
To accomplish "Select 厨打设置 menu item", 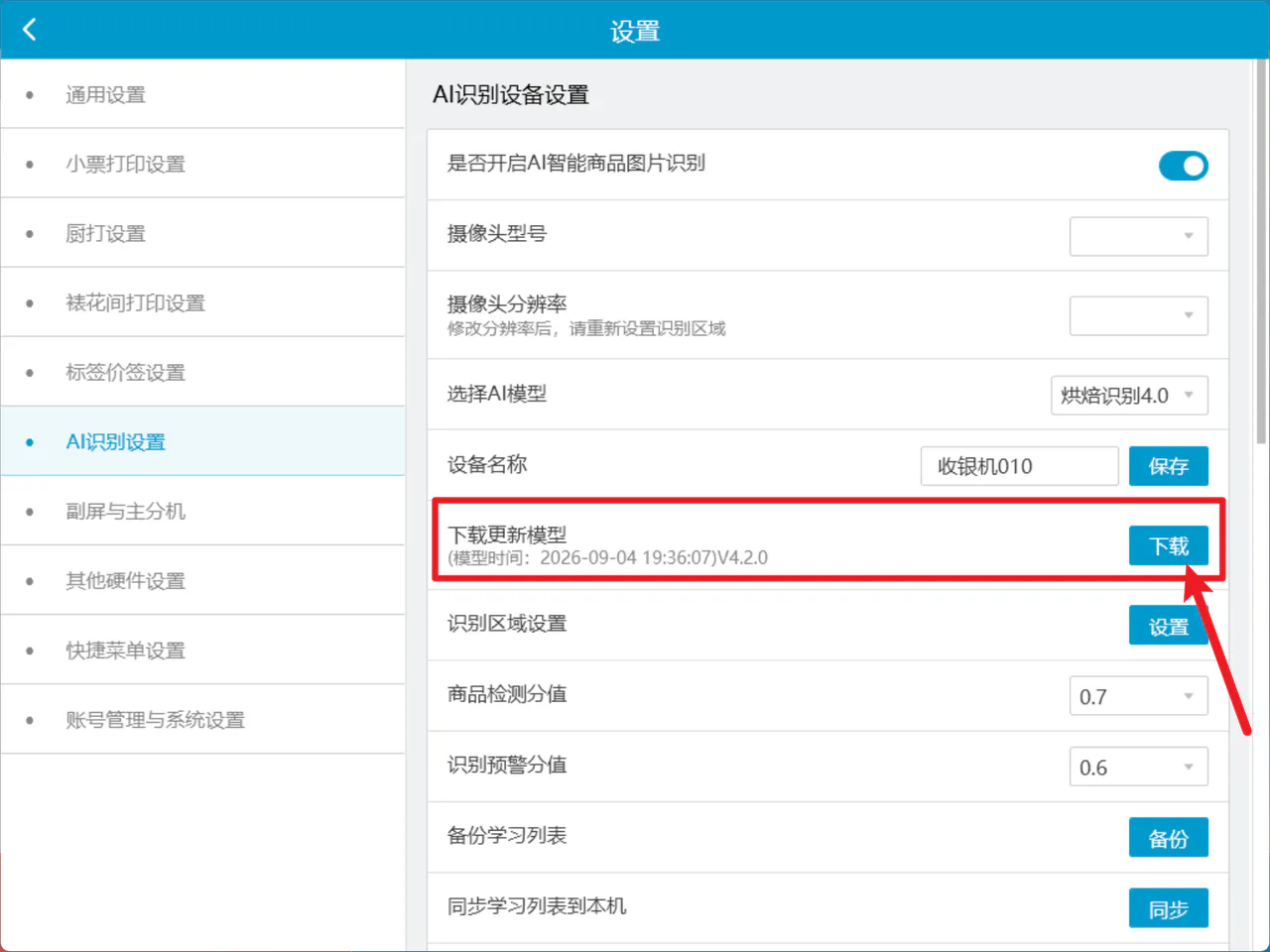I will (202, 233).
